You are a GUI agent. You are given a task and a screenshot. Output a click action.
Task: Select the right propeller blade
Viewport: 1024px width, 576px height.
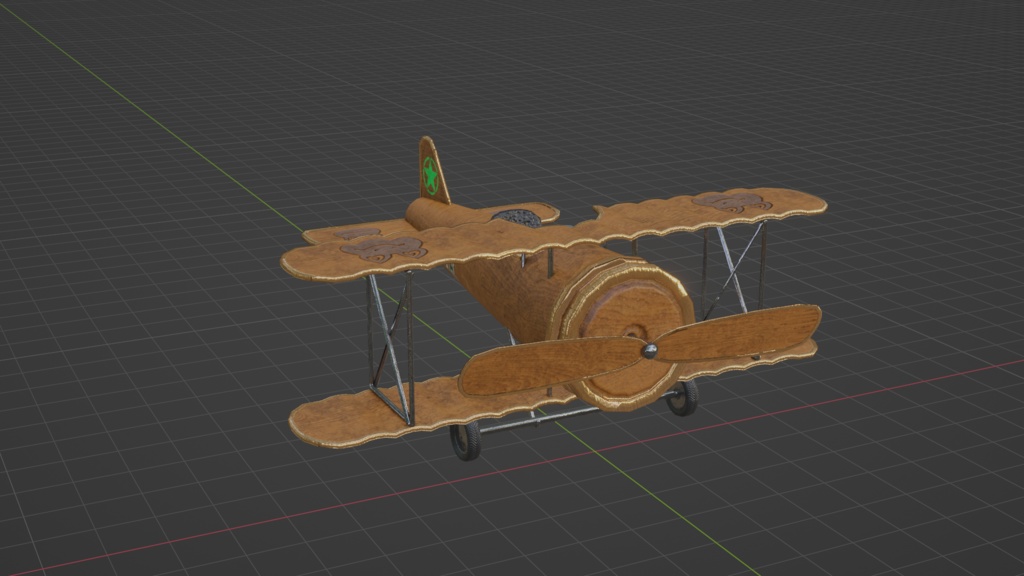tap(738, 333)
